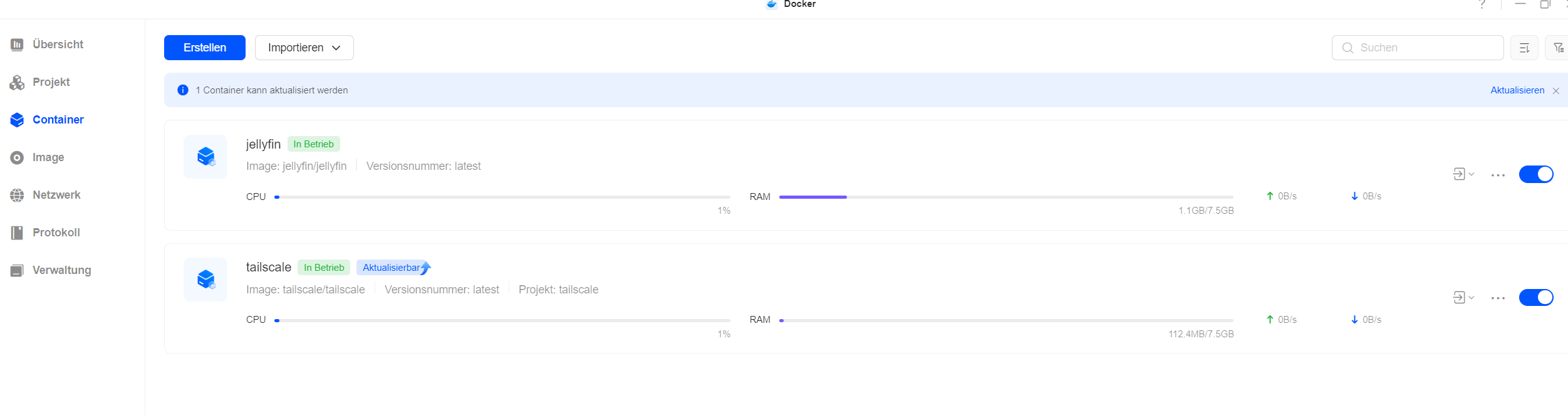Screen dimensions: 1568x415
Task: Click the Aktualisieren link in banner
Action: coord(1517,90)
